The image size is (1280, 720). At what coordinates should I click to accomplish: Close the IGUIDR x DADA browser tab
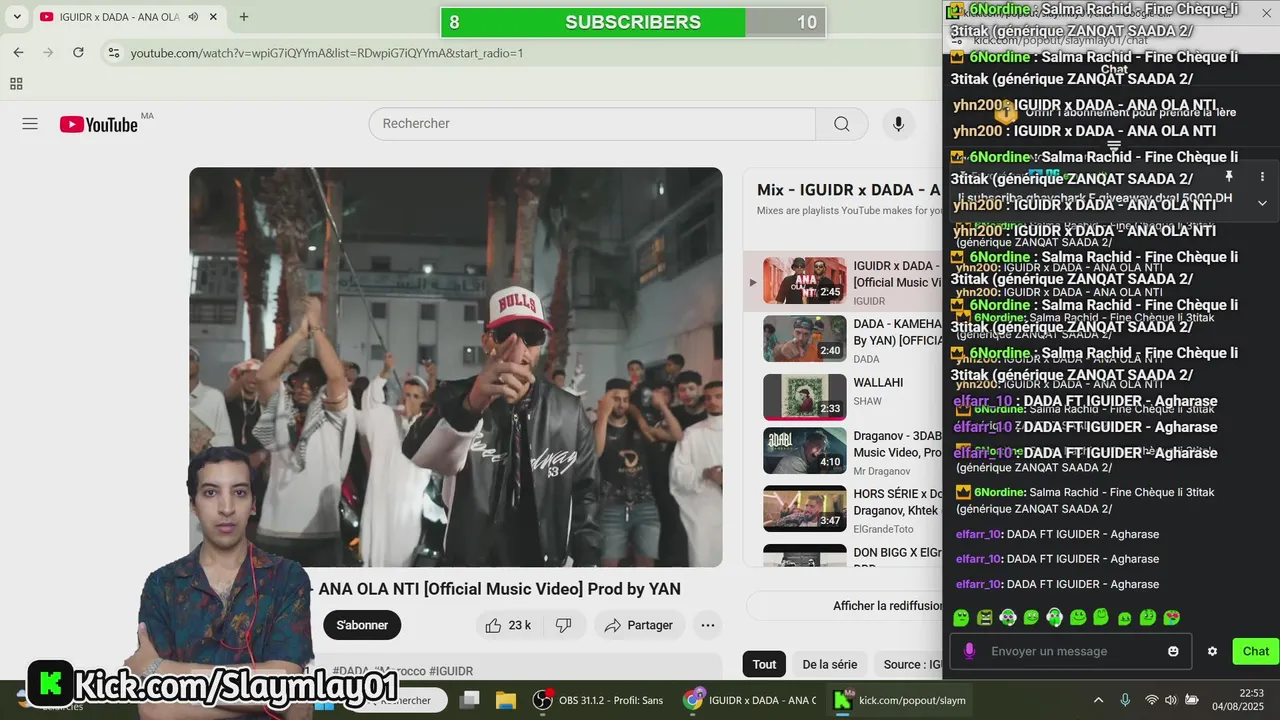pyautogui.click(x=215, y=17)
